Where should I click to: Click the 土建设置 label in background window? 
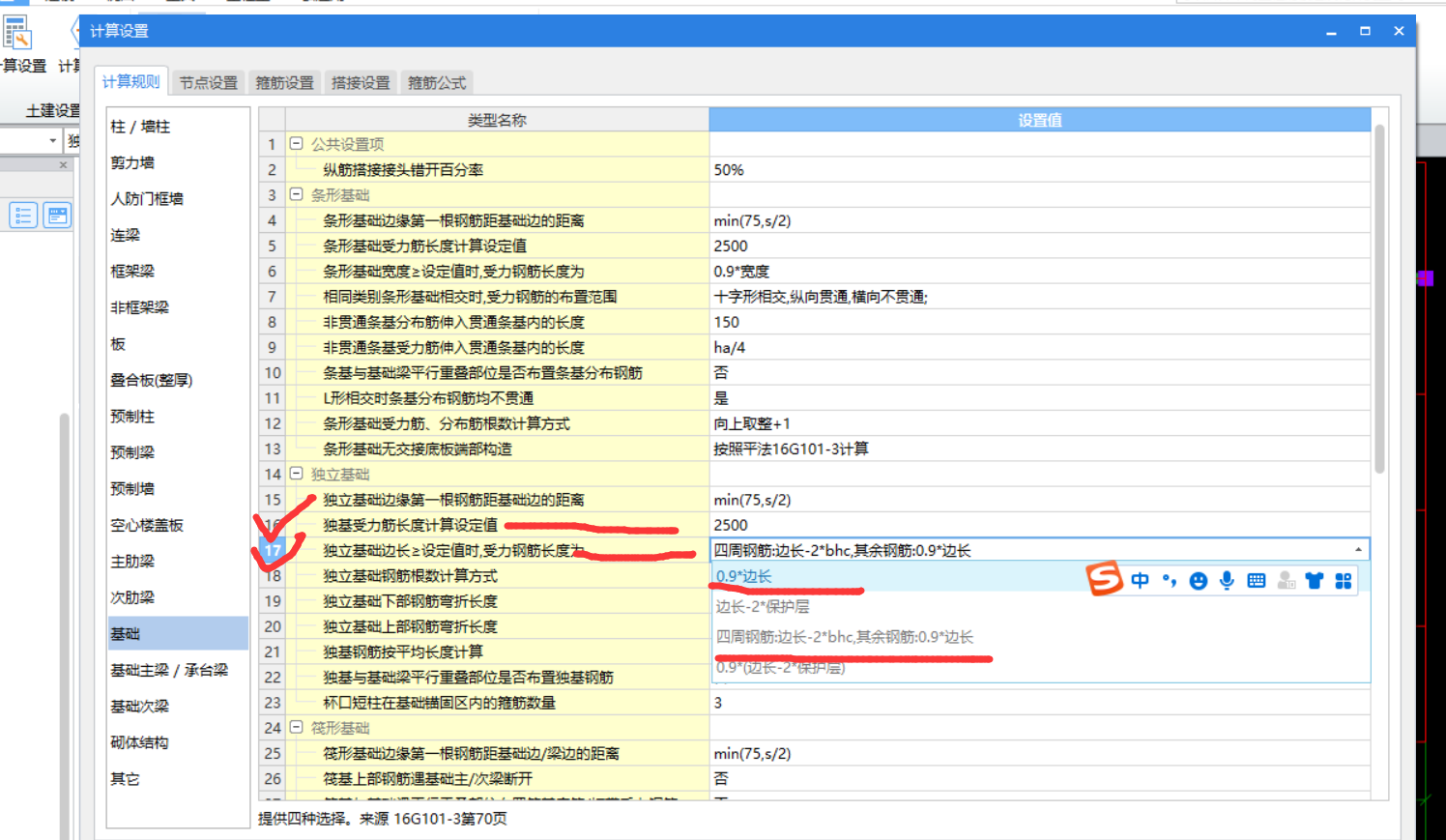point(53,111)
